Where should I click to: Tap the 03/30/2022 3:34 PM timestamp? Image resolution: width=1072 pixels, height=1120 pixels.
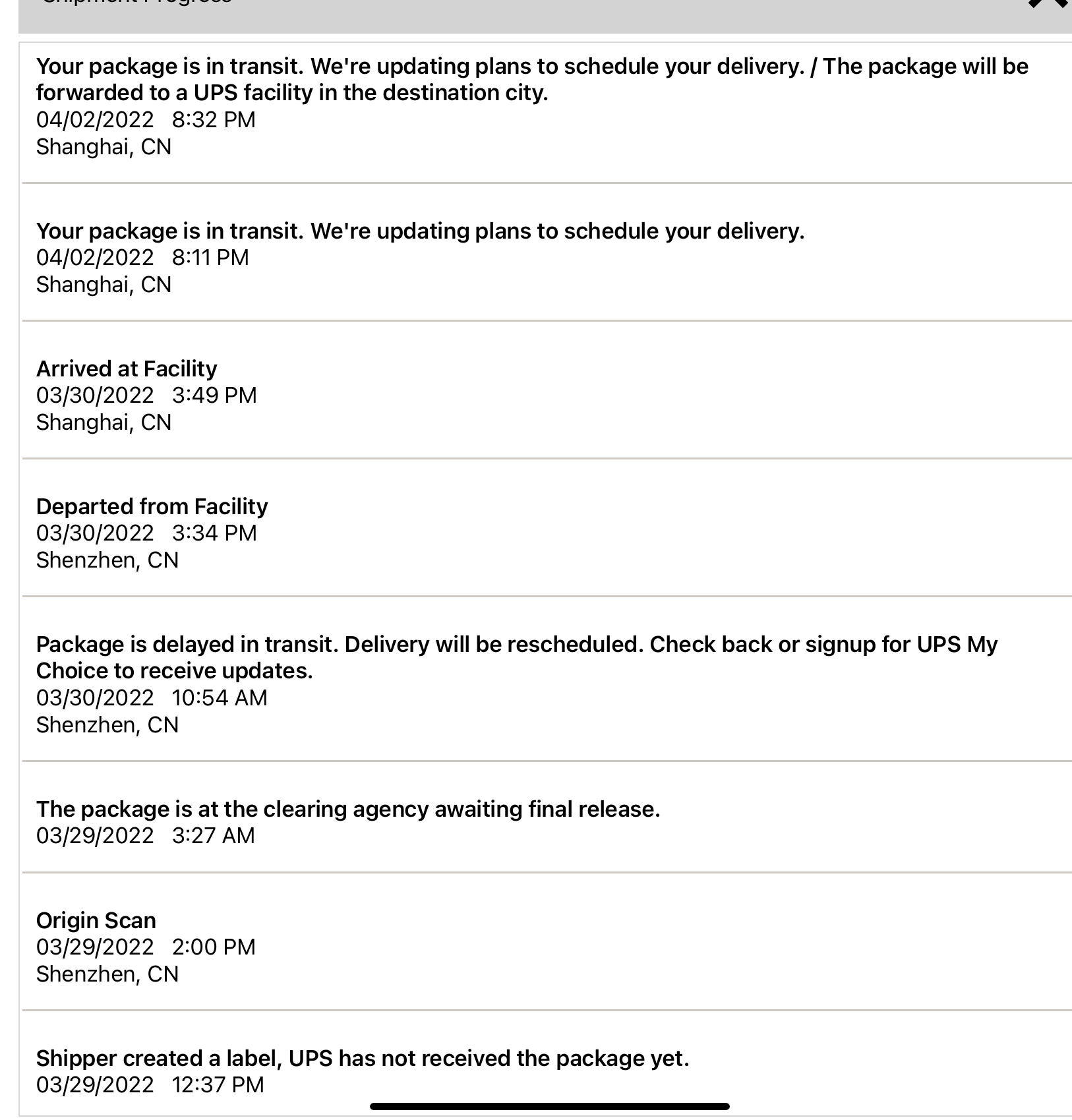pyautogui.click(x=146, y=533)
